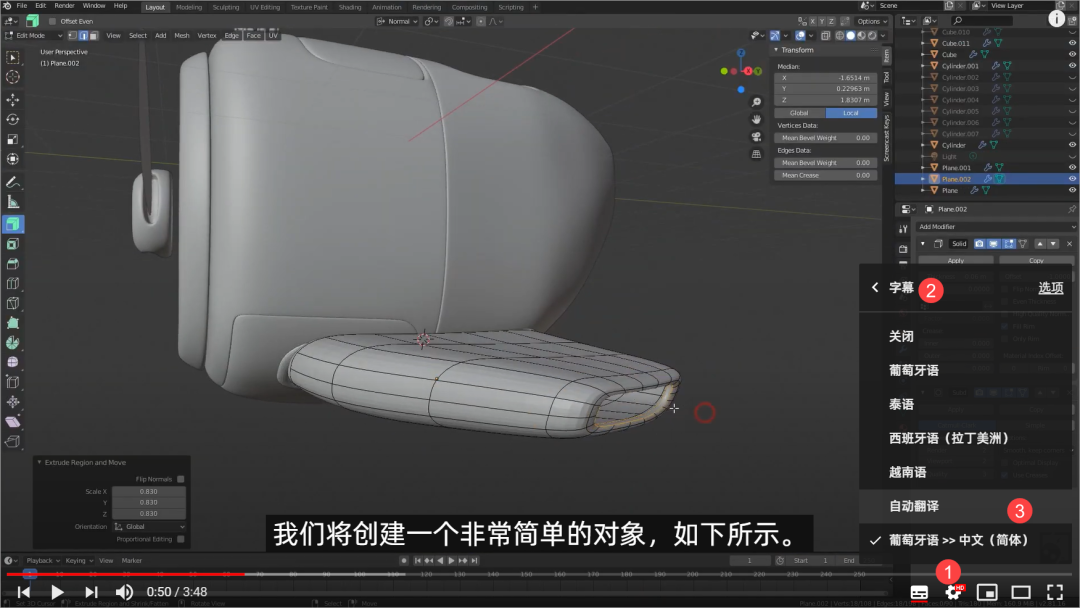
Task: Open YouTube settings gear icon
Action: point(954,592)
